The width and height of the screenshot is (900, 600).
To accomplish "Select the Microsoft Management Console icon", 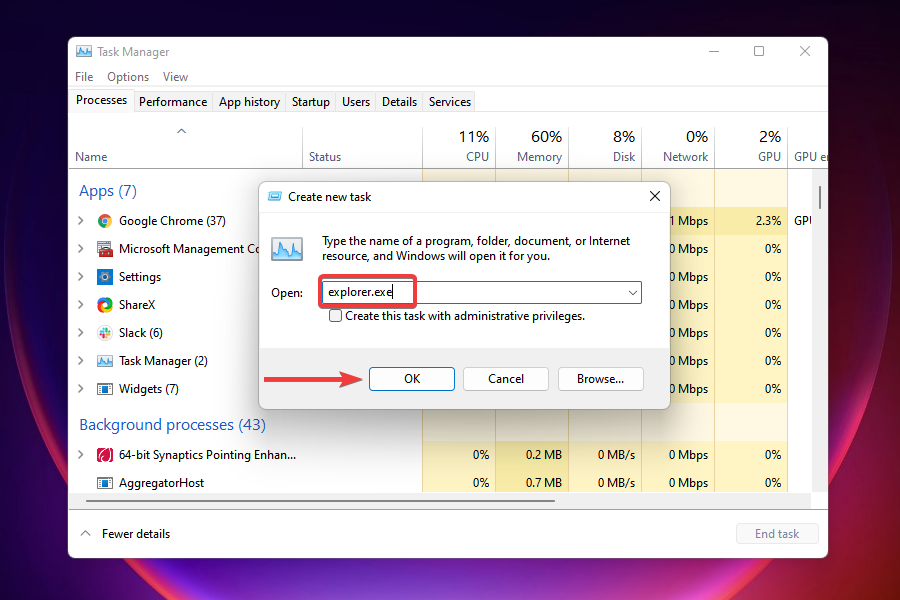I will (104, 249).
